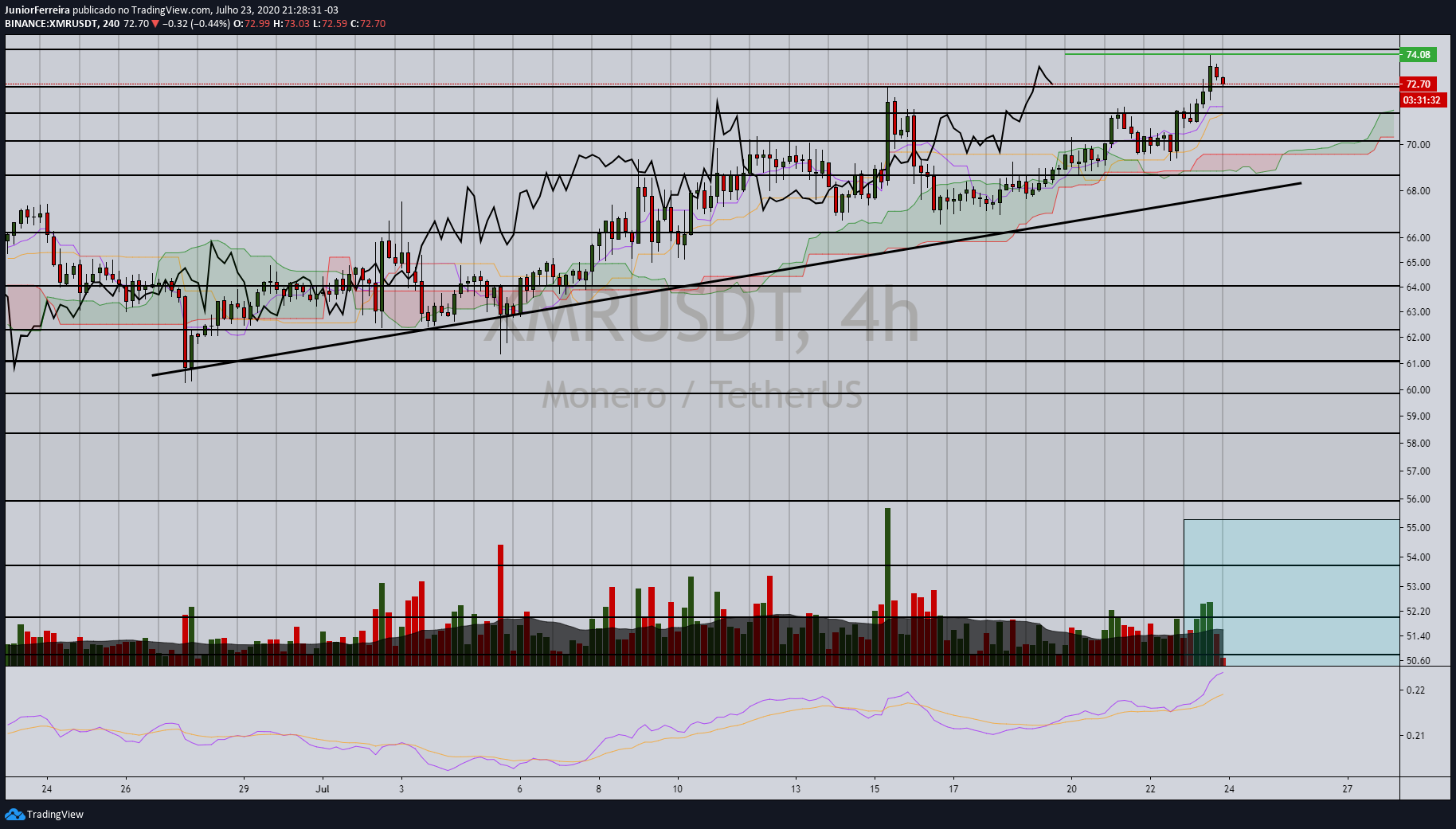Click the 24 date label at the time axis start
This screenshot has height=829, width=1456.
tap(47, 789)
